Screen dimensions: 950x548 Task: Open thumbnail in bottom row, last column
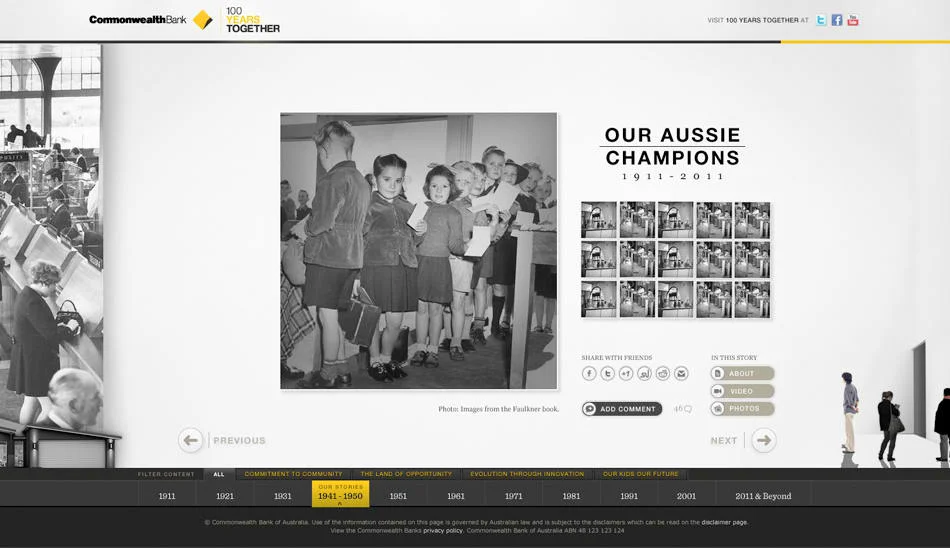(752, 299)
